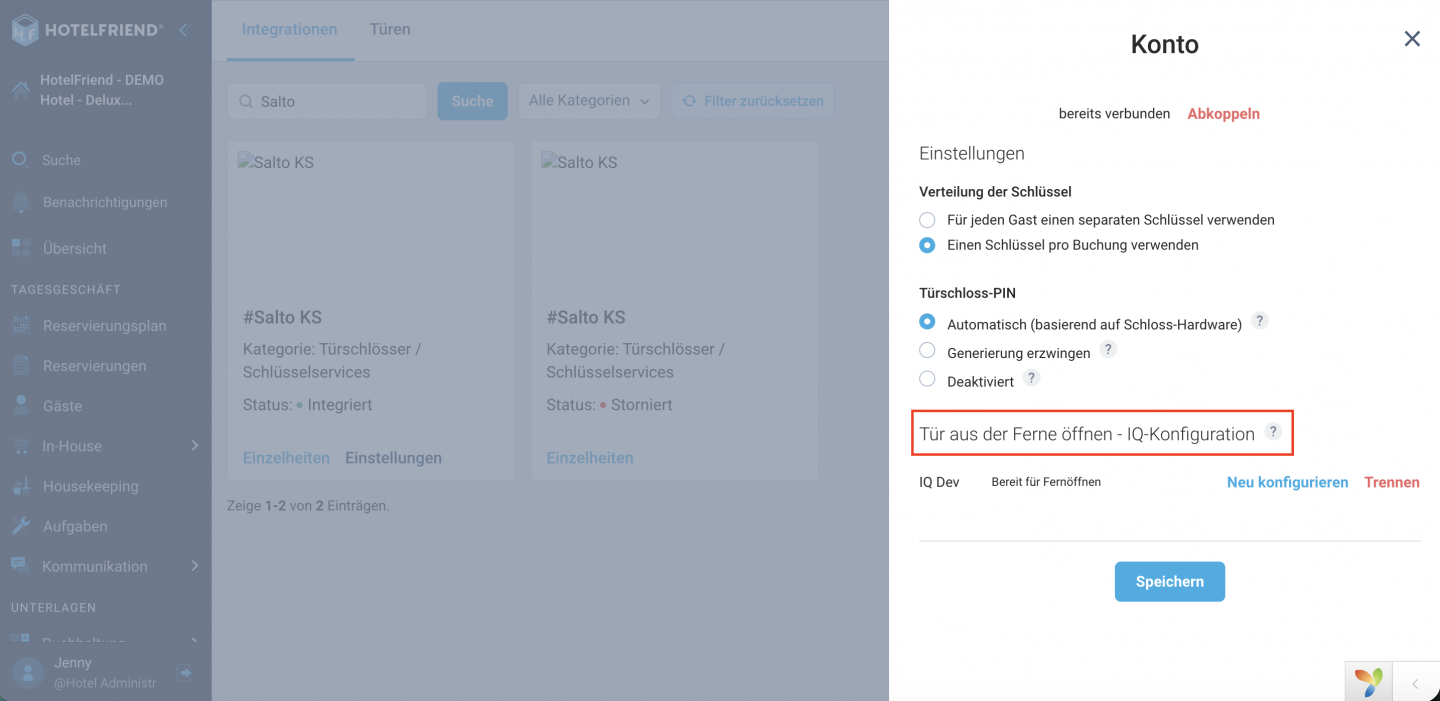Image resolution: width=1440 pixels, height=701 pixels.
Task: Switch to the Türen tab
Action: [390, 29]
